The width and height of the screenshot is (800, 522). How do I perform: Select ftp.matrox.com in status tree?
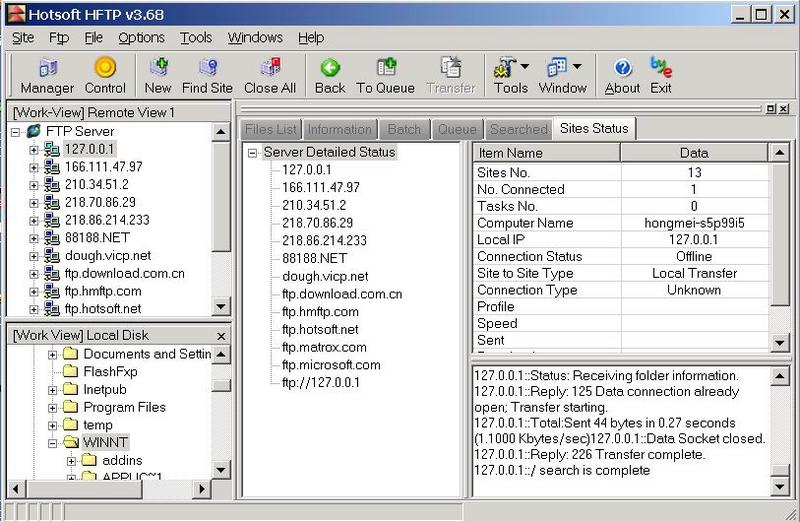324,347
